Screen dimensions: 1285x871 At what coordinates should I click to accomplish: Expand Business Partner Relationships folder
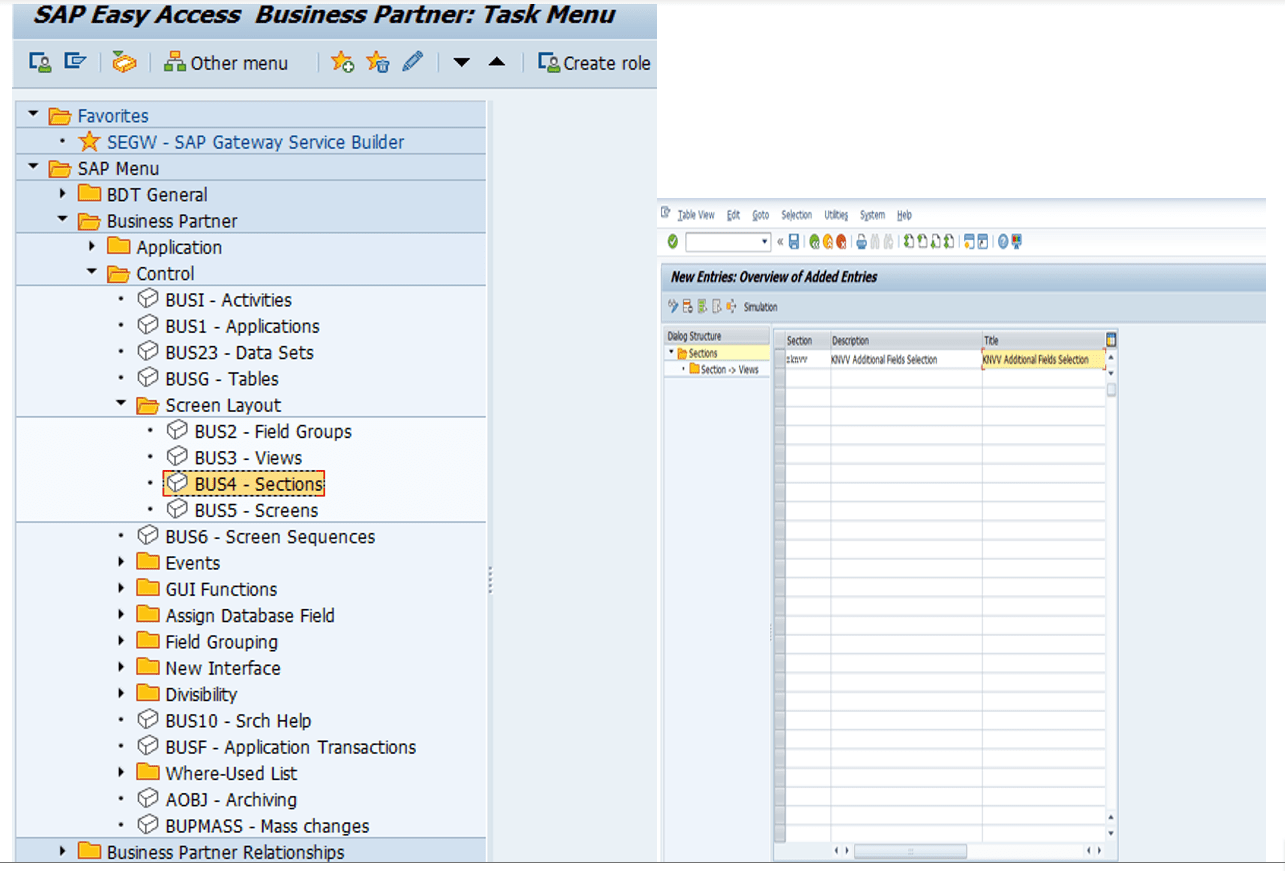coord(63,851)
